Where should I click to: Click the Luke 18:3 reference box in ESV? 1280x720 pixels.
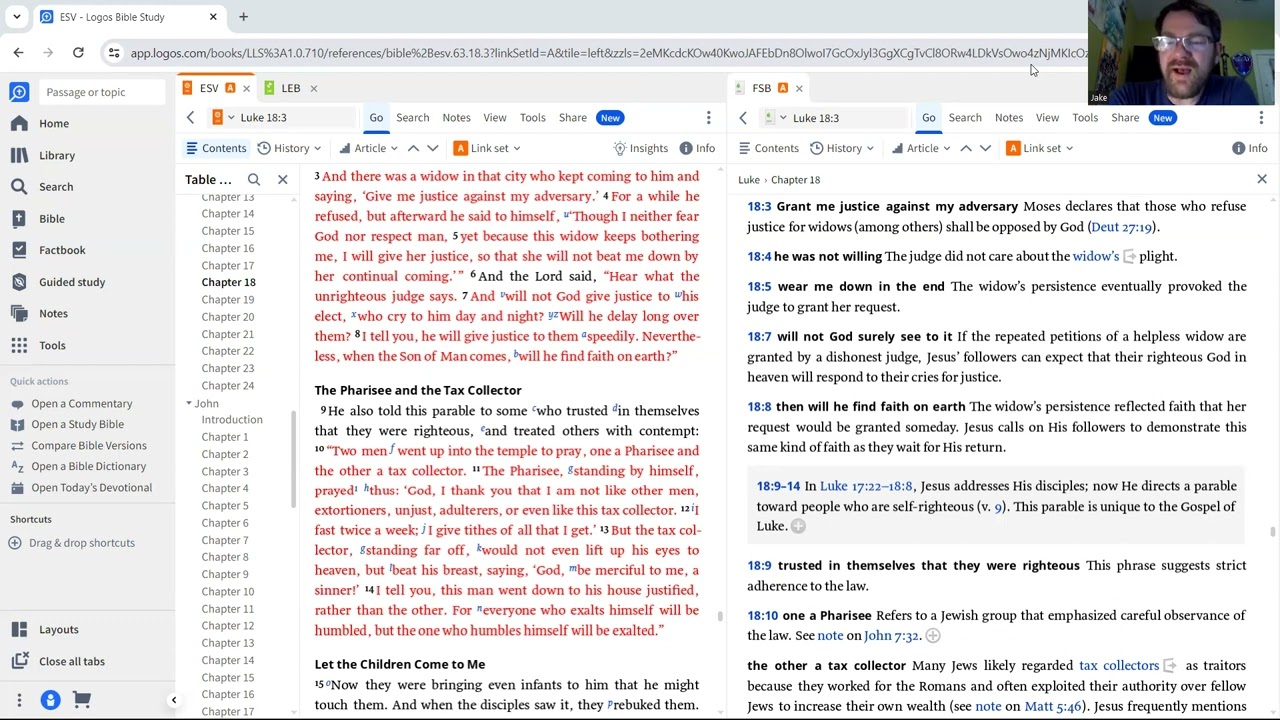[x=298, y=118]
